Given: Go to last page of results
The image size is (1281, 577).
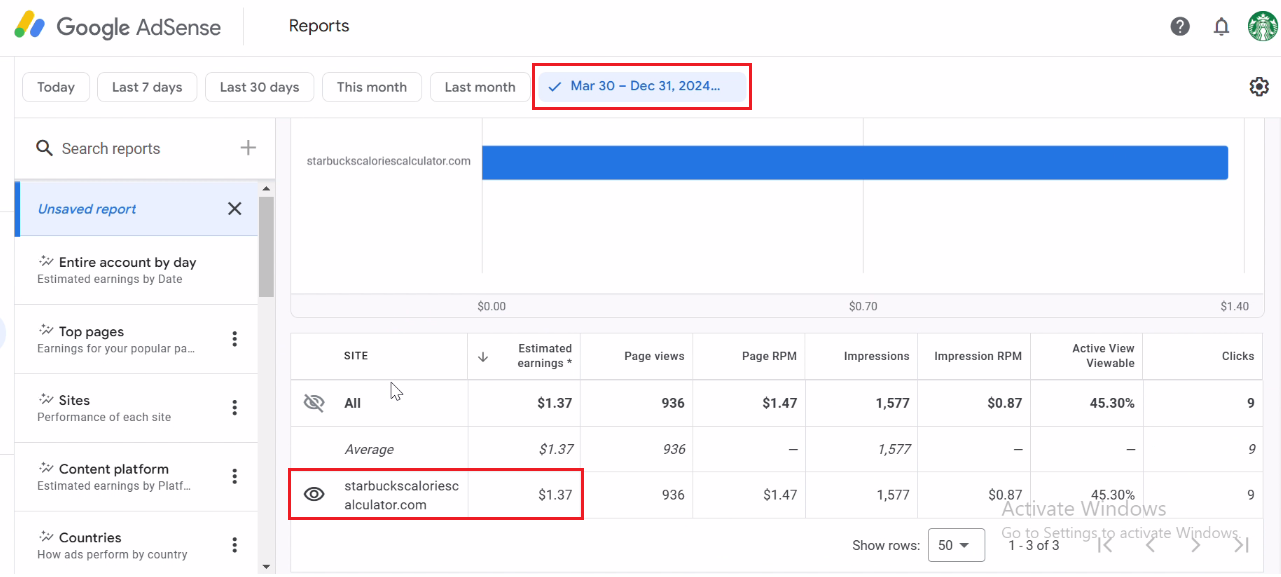Looking at the screenshot, I should click(1241, 545).
